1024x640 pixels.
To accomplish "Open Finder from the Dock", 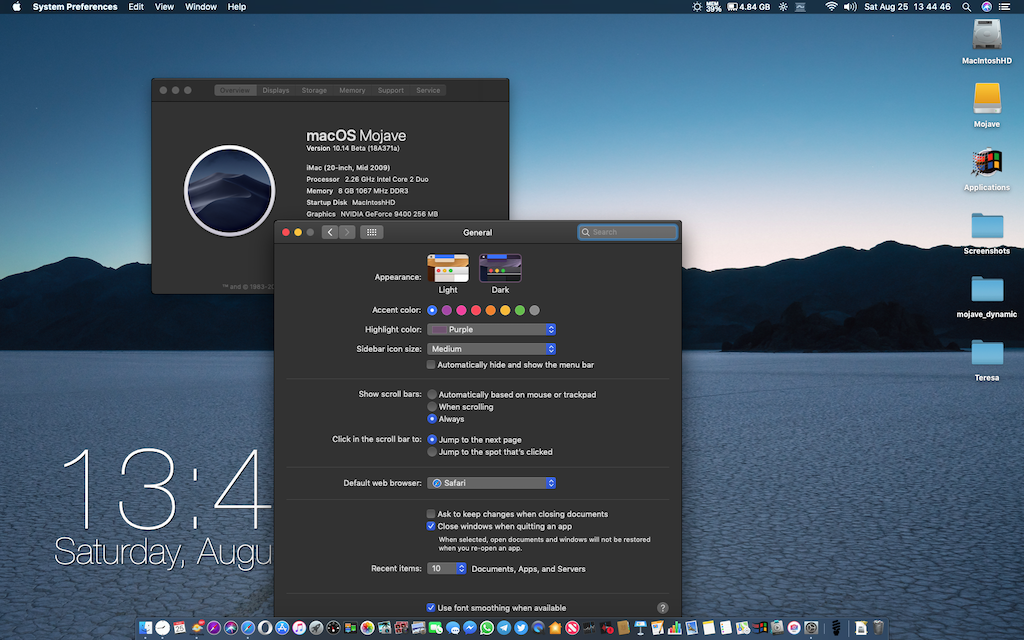I will [x=146, y=628].
